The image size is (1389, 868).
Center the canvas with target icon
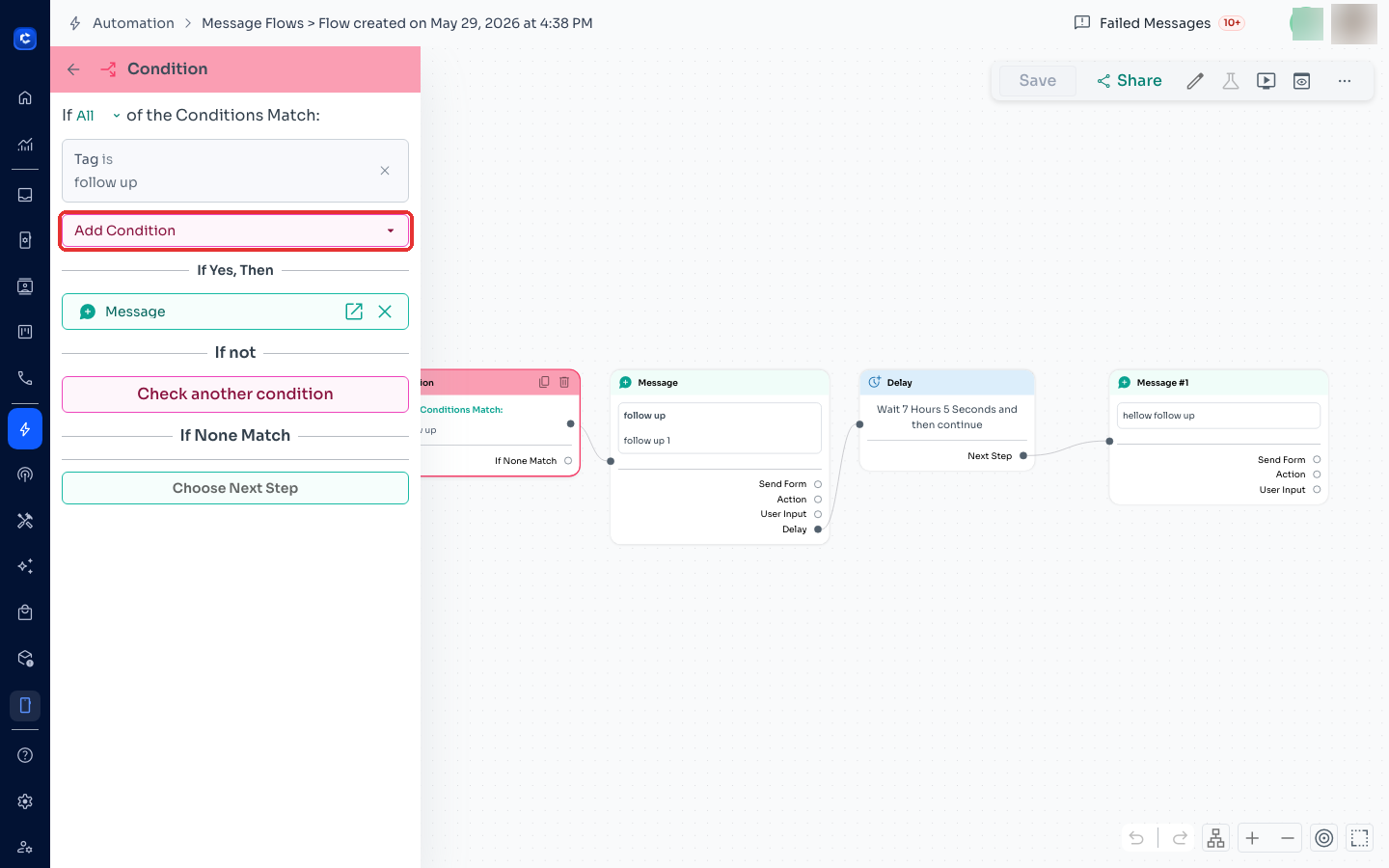[x=1324, y=838]
